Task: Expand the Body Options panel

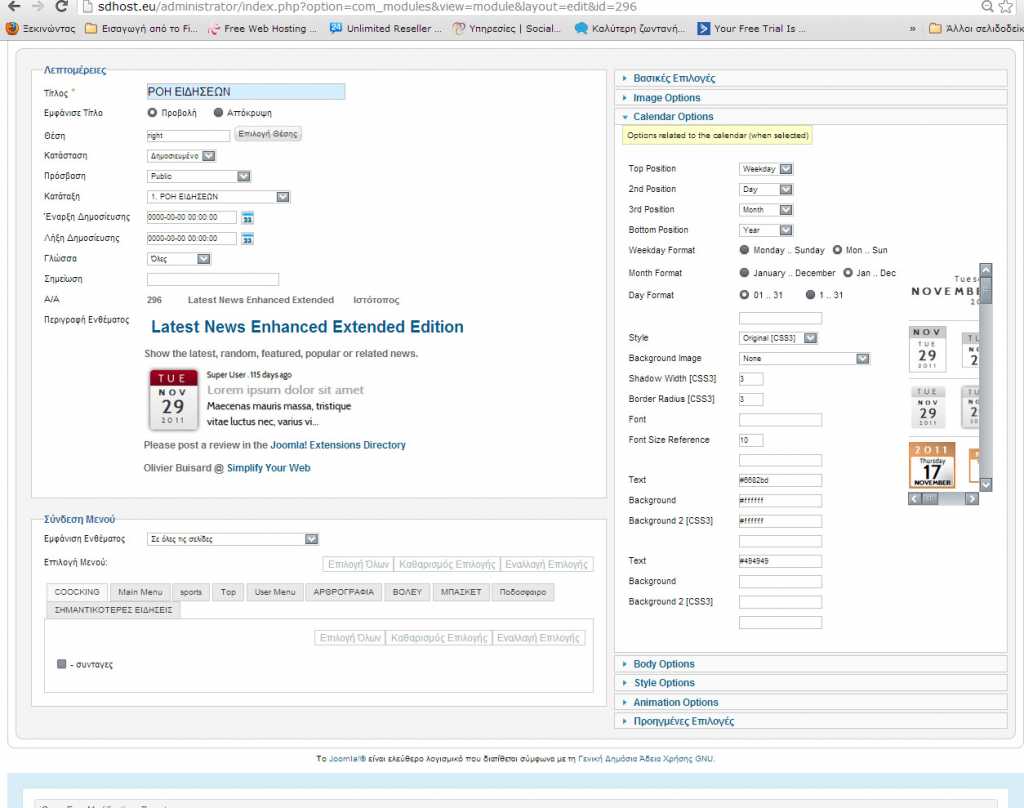Action: click(x=663, y=664)
